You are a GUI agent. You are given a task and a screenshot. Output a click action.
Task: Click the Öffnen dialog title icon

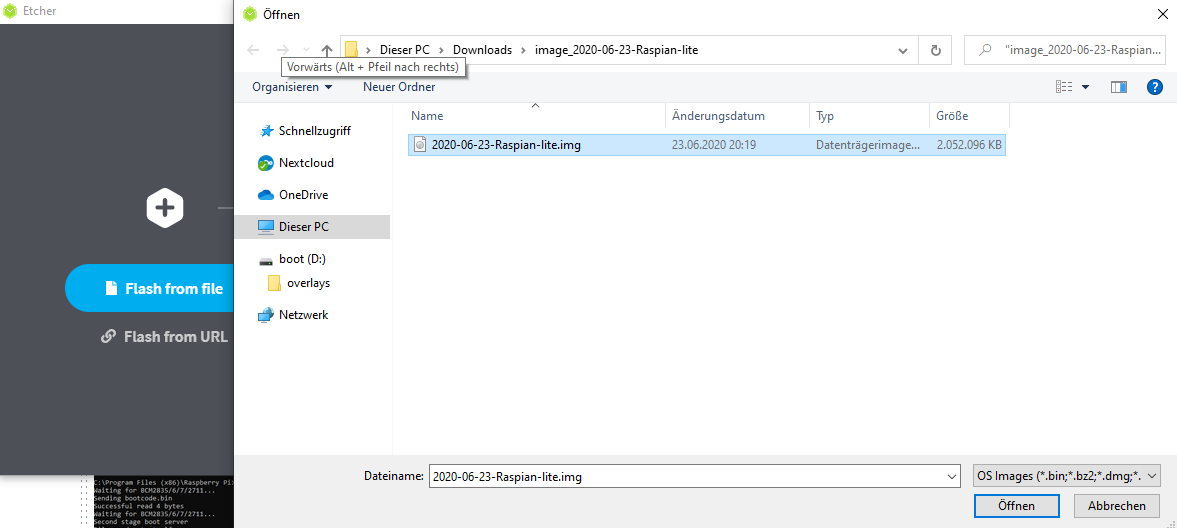[249, 14]
